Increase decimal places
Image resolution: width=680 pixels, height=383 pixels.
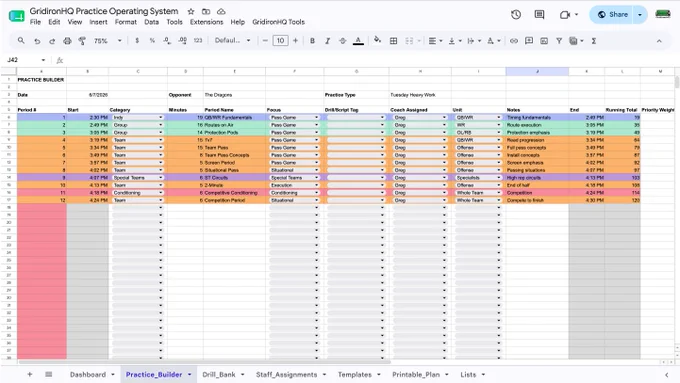click(x=183, y=40)
